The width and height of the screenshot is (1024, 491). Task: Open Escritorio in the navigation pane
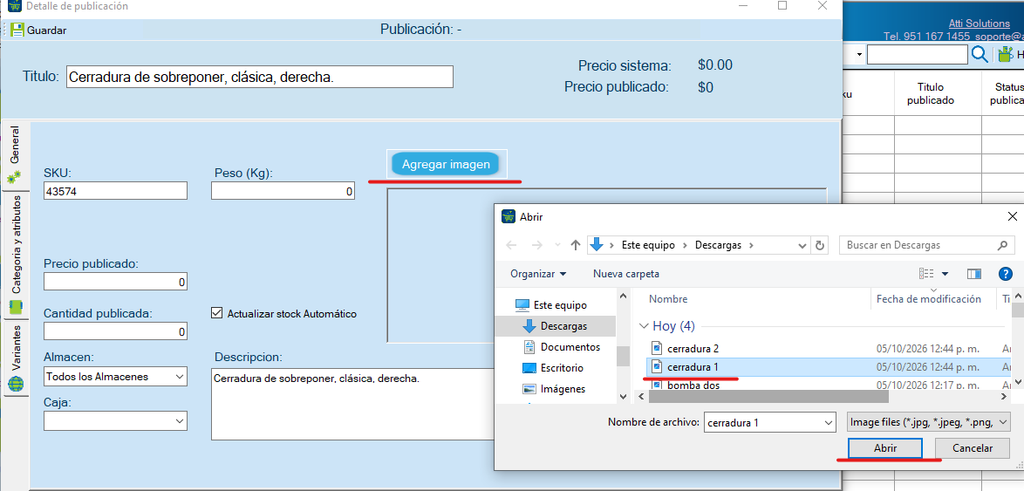coord(561,368)
